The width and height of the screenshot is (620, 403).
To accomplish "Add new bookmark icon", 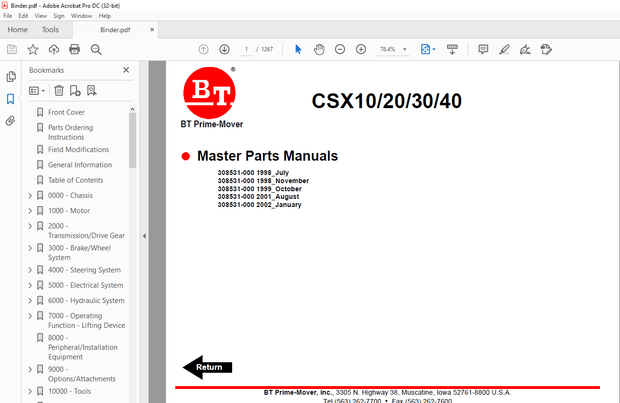I will 75,91.
